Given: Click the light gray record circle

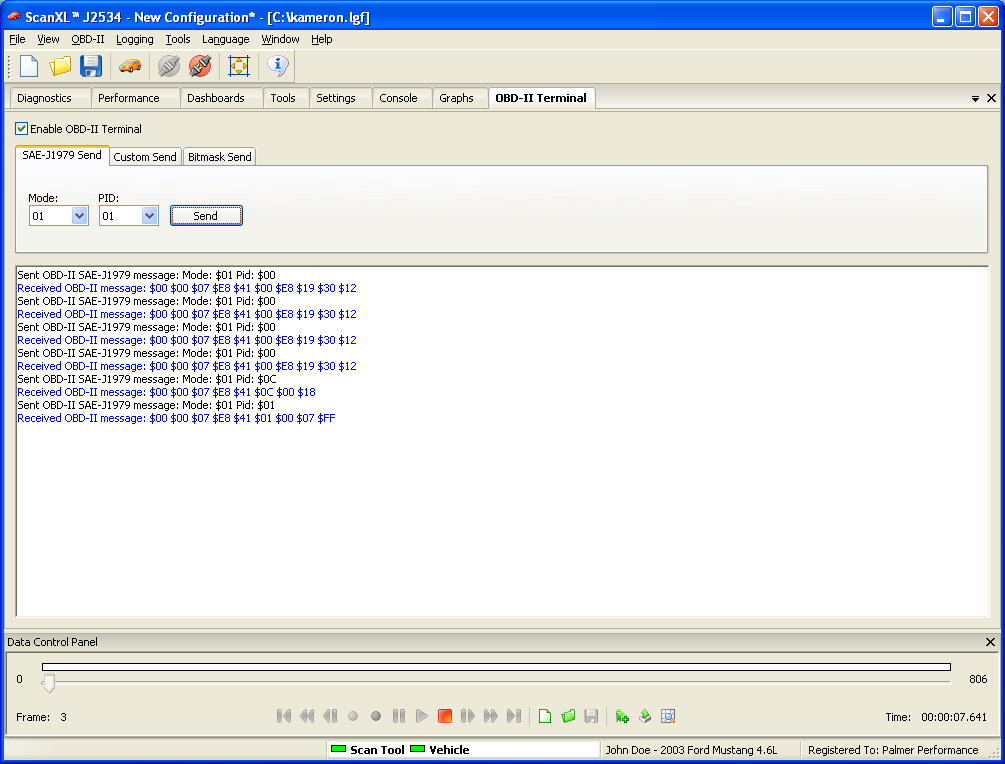Looking at the screenshot, I should pos(353,716).
